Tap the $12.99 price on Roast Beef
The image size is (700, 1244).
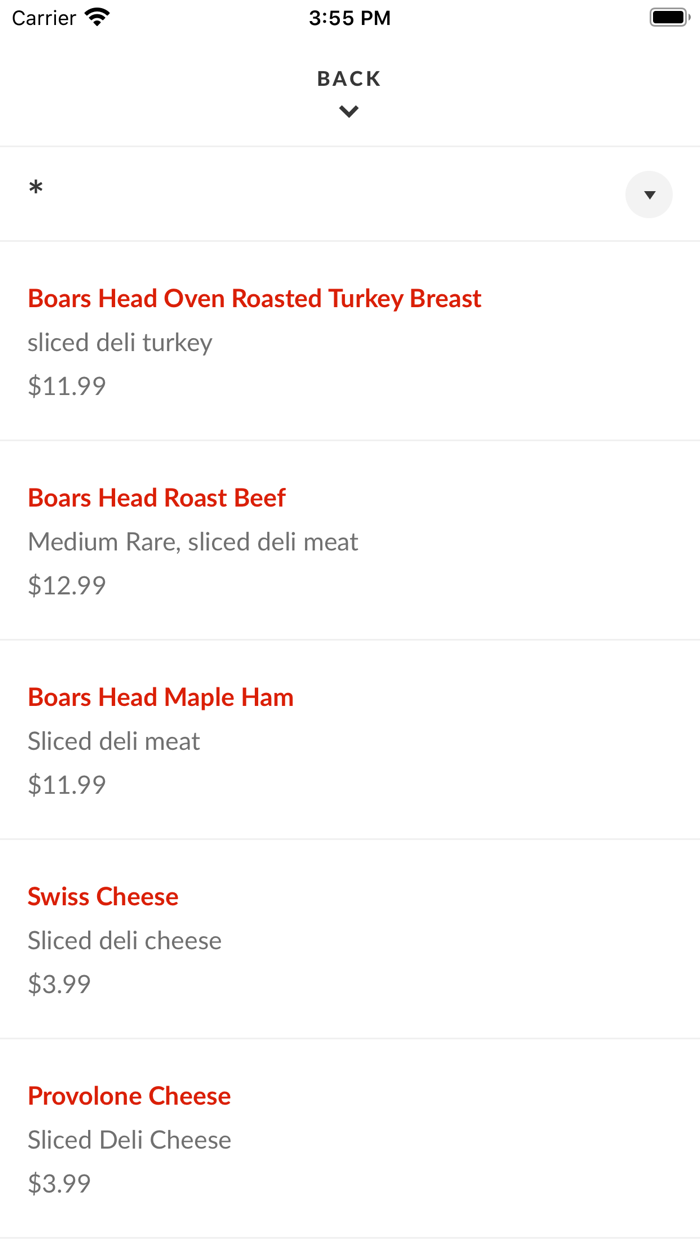click(x=66, y=585)
